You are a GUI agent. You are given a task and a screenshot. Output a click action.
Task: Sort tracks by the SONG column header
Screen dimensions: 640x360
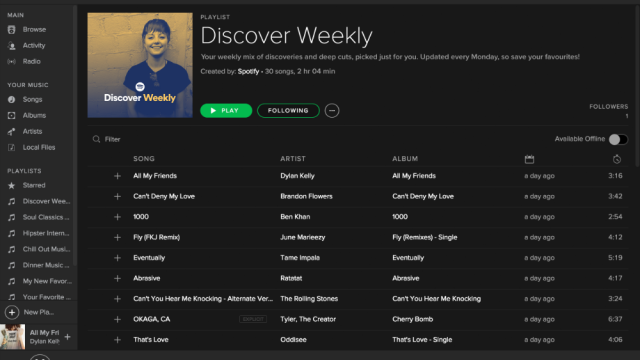tap(144, 159)
